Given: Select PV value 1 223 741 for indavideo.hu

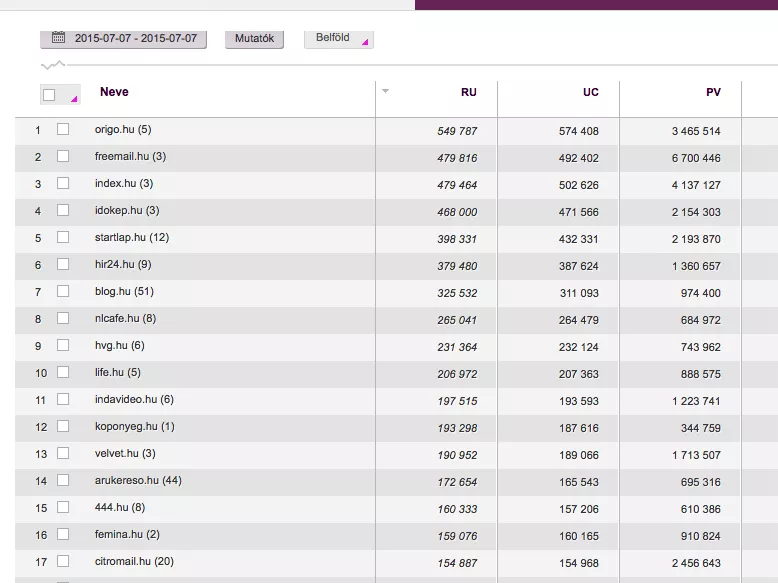Looking at the screenshot, I should (696, 401).
